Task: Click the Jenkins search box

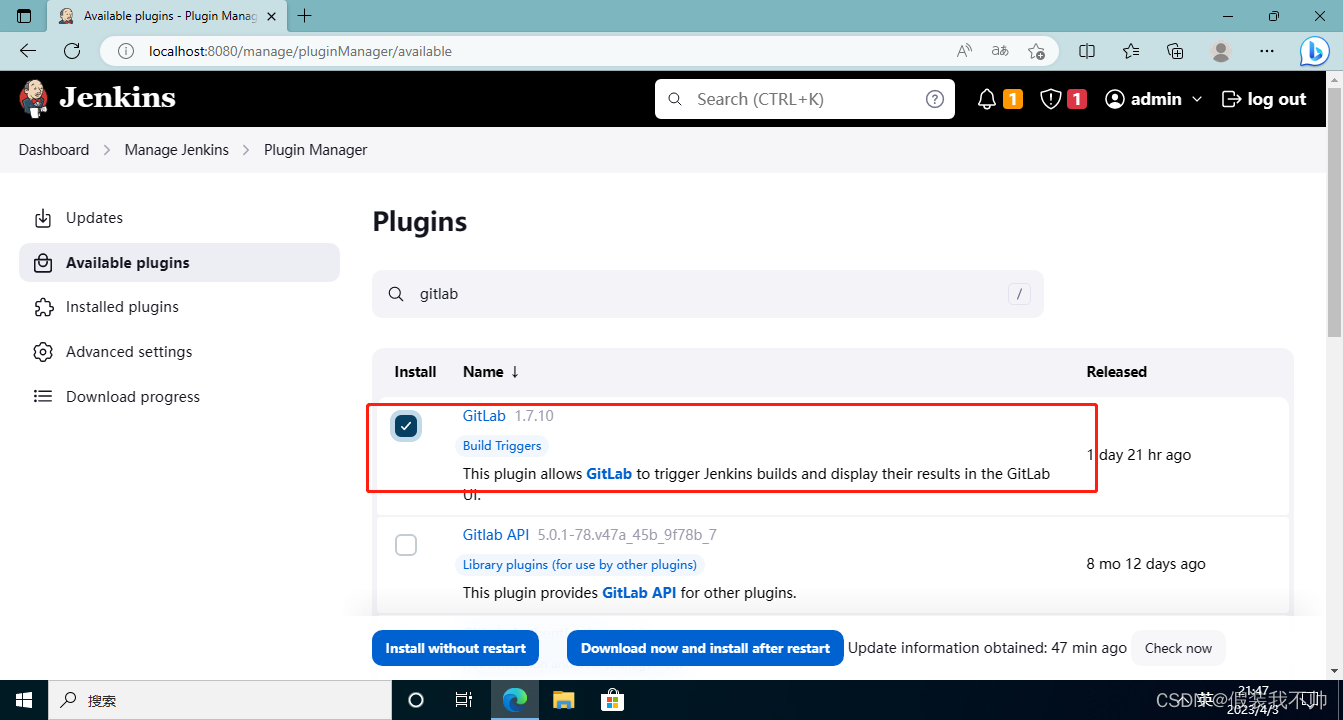Action: tap(805, 99)
